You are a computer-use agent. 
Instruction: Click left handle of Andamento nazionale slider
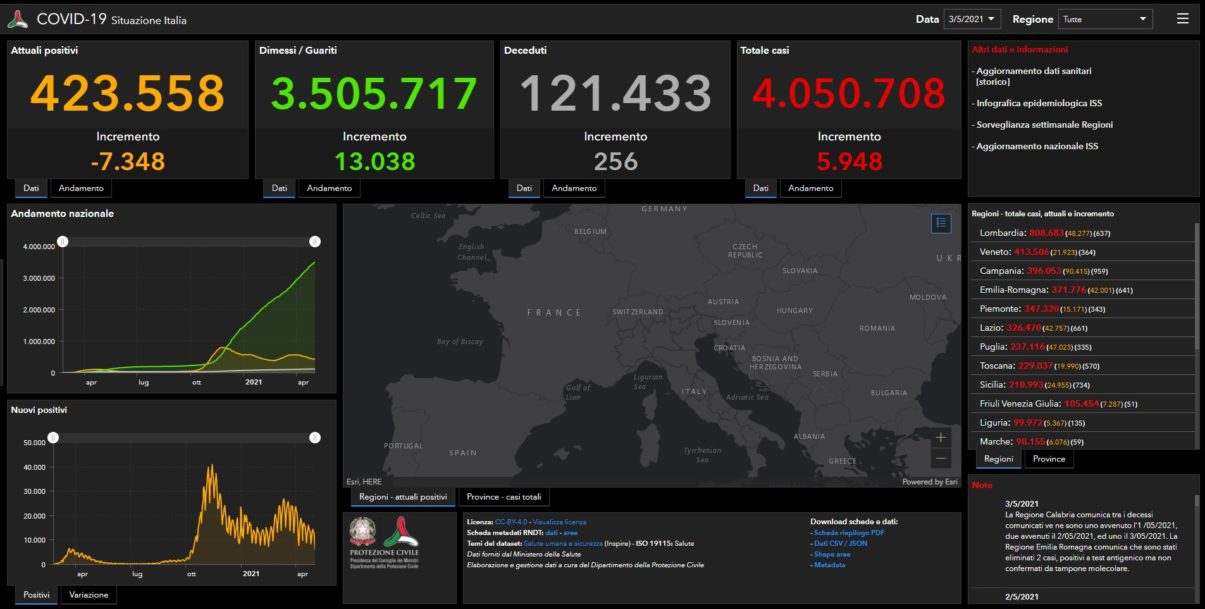click(62, 241)
